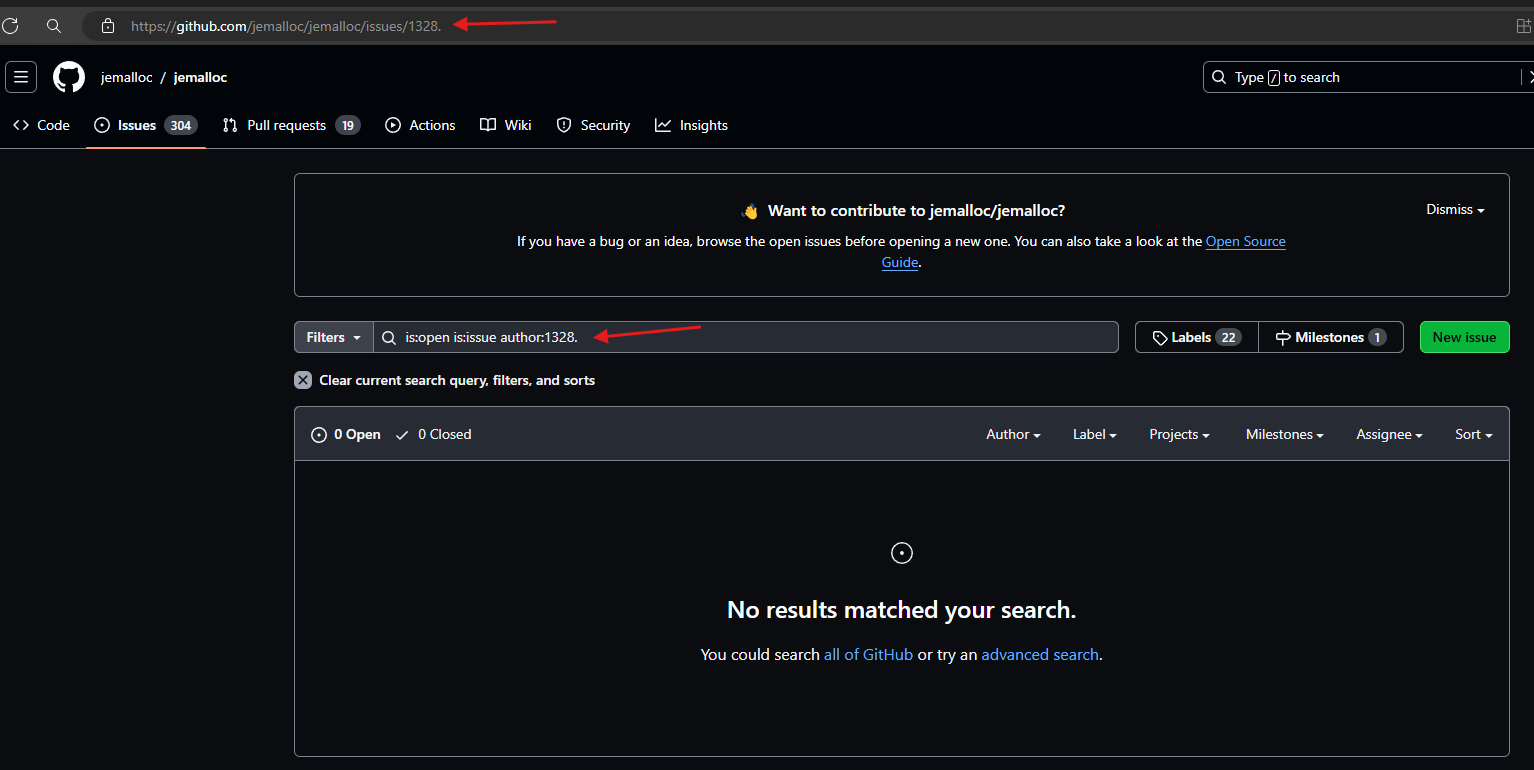Open Milestones using the milestone icon
This screenshot has width=1534, height=770.
(1283, 337)
